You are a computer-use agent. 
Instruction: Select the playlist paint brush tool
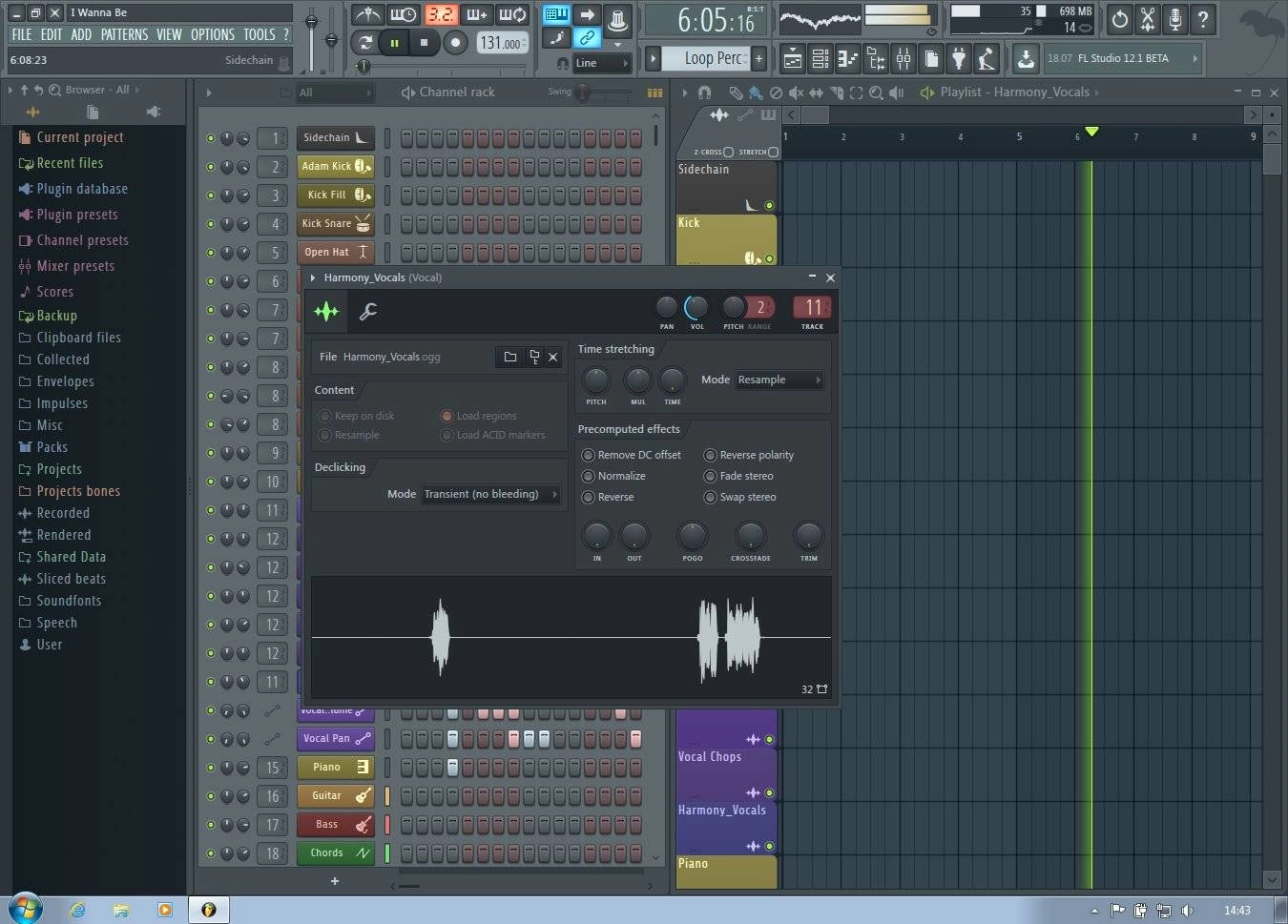tap(756, 92)
